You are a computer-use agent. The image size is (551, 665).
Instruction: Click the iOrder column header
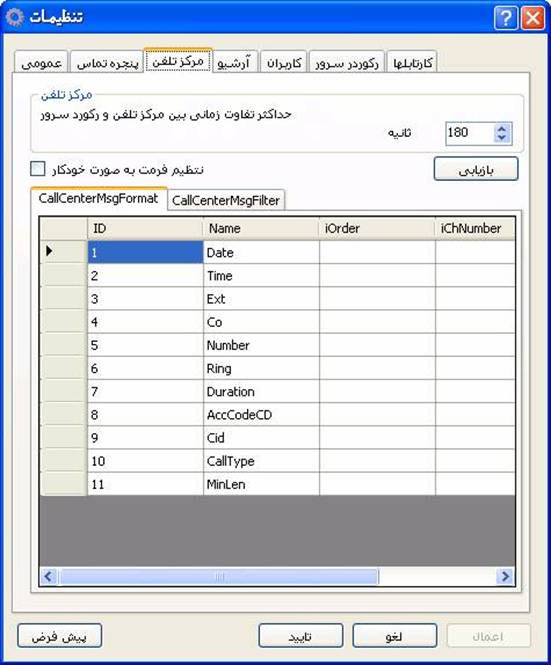tap(377, 228)
